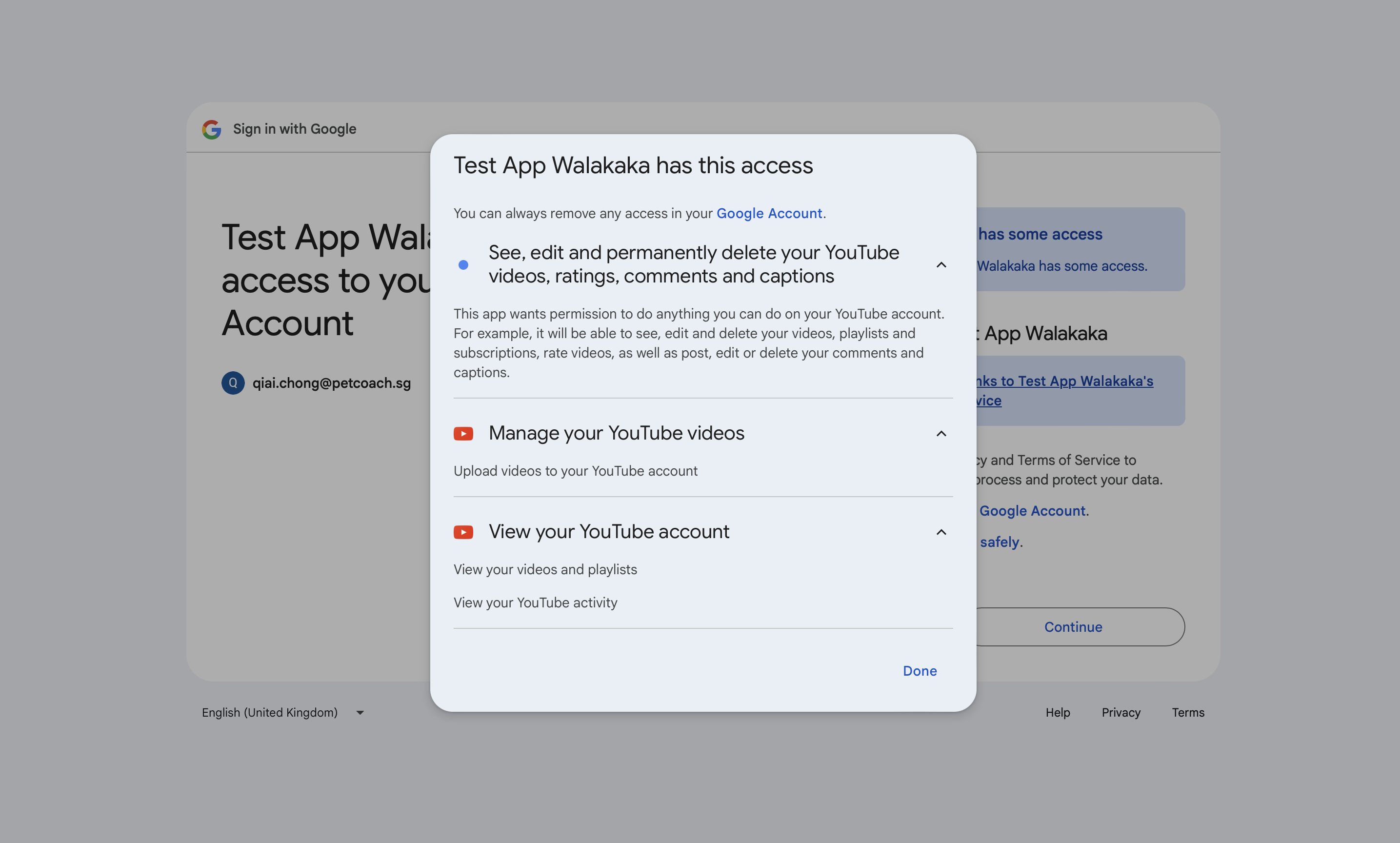Click the 'Test App Walakaka has this access' title
The height and width of the screenshot is (843, 1400).
633,165
